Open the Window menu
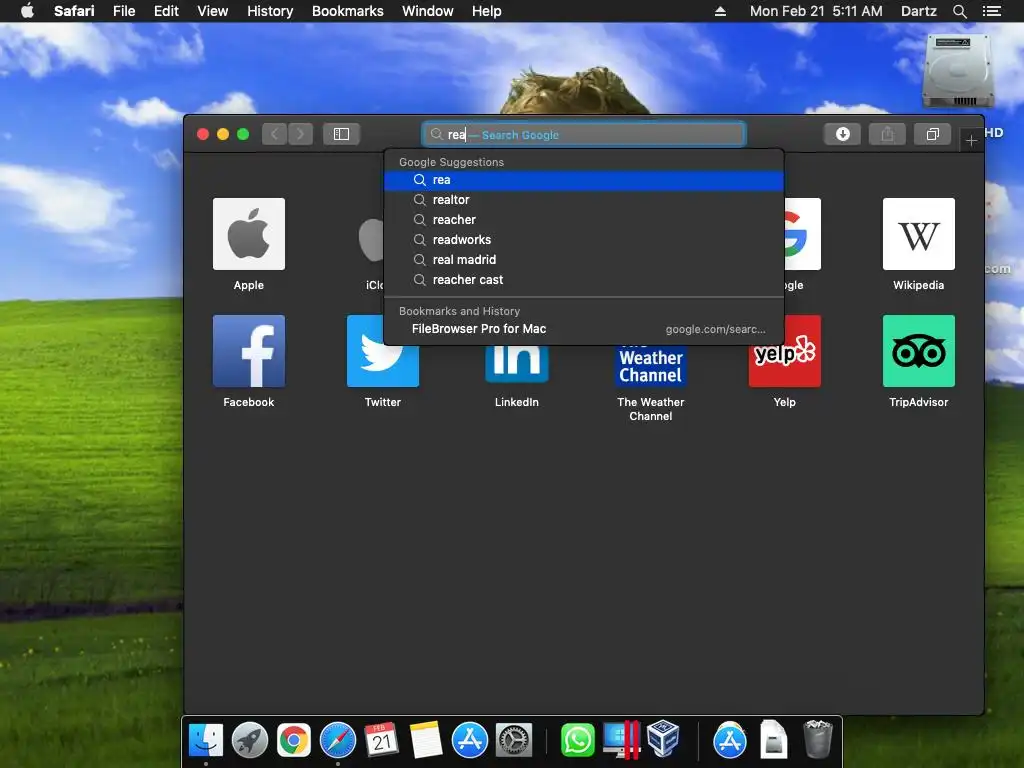The width and height of the screenshot is (1024, 768). [x=427, y=11]
